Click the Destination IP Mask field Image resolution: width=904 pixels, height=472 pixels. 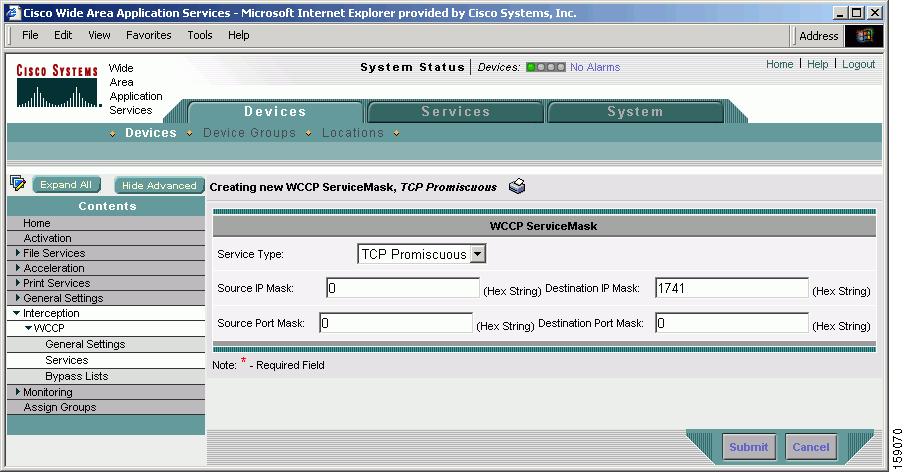(732, 288)
